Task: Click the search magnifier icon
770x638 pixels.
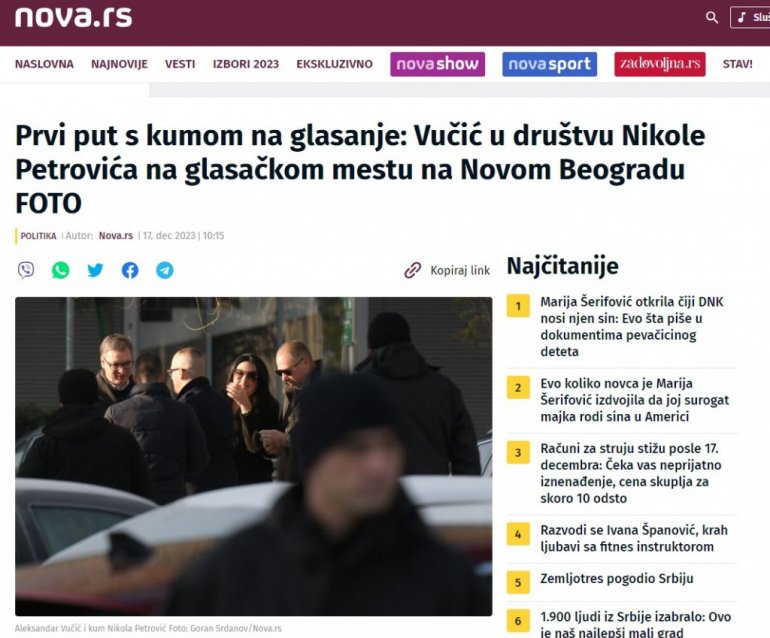Action: (x=712, y=18)
